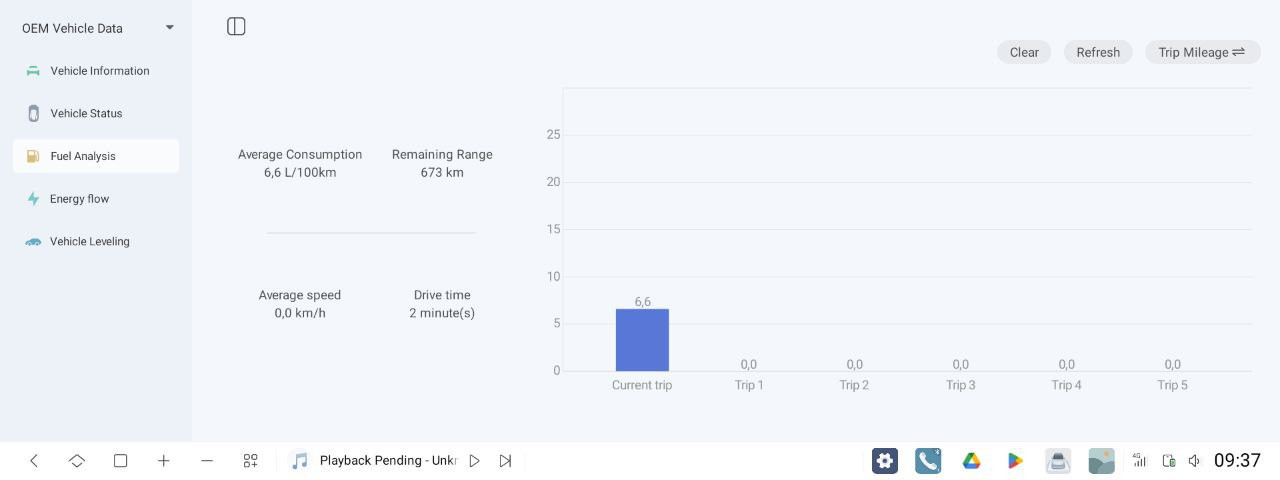Open recent apps square icon

click(120, 461)
